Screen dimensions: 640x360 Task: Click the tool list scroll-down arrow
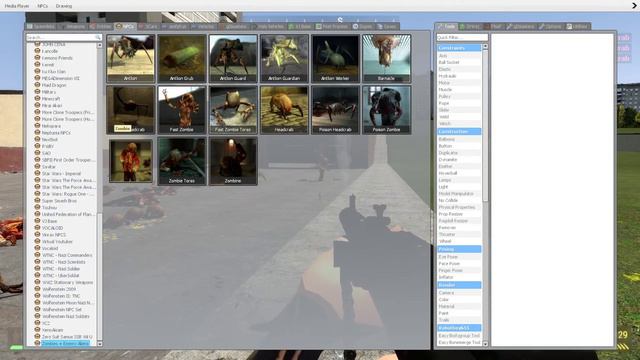coord(485,344)
